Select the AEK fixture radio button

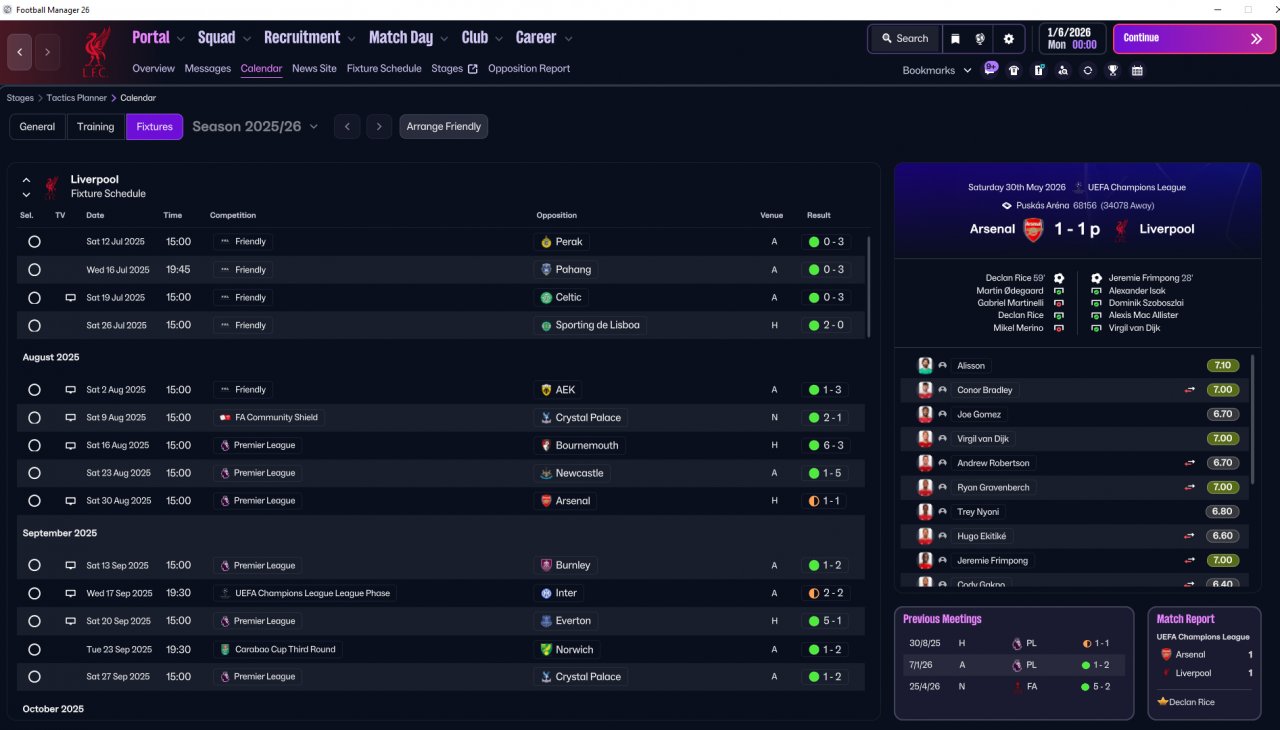pyautogui.click(x=34, y=390)
